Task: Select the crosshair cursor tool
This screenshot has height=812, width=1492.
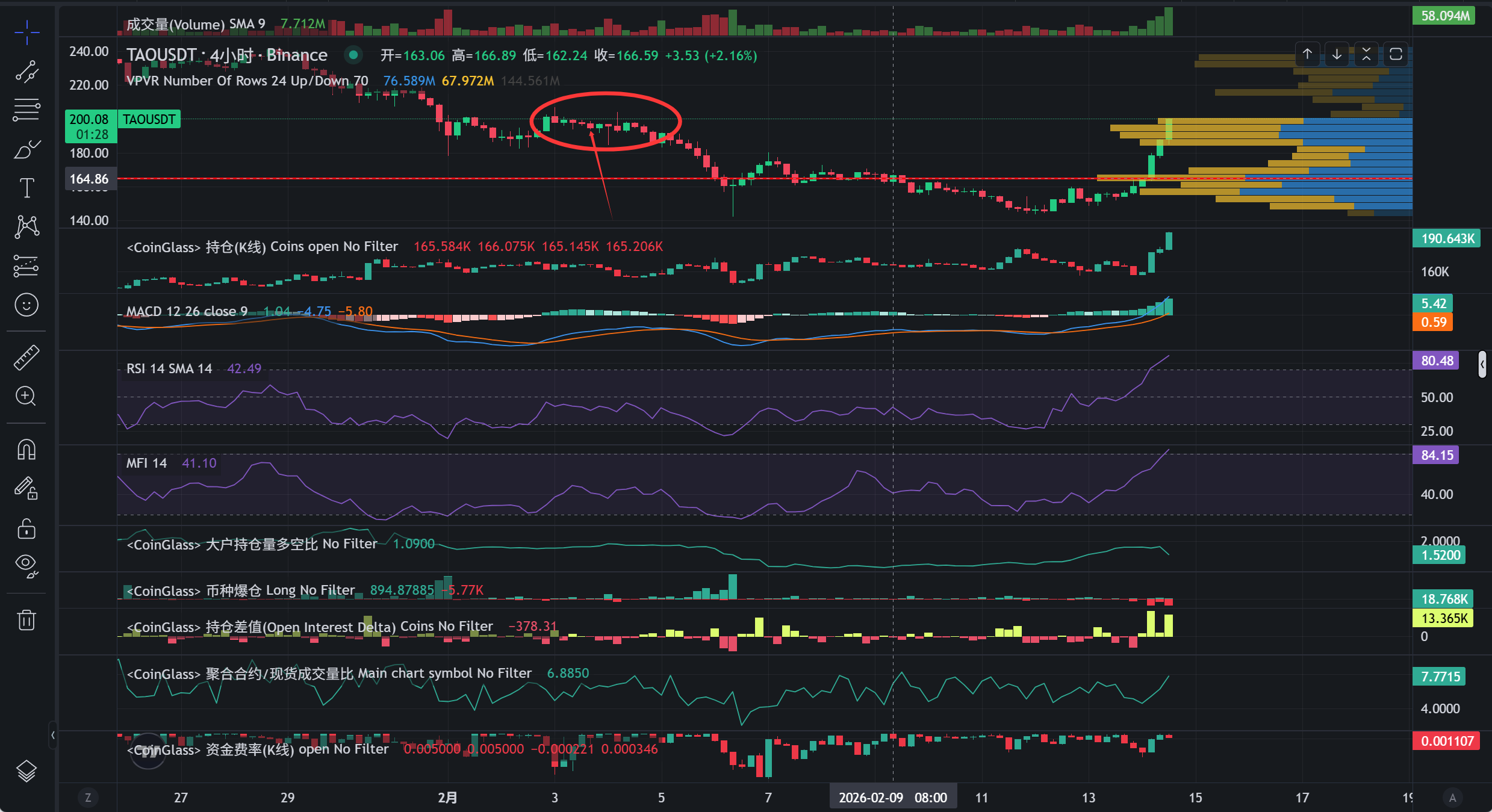Action: 26,33
